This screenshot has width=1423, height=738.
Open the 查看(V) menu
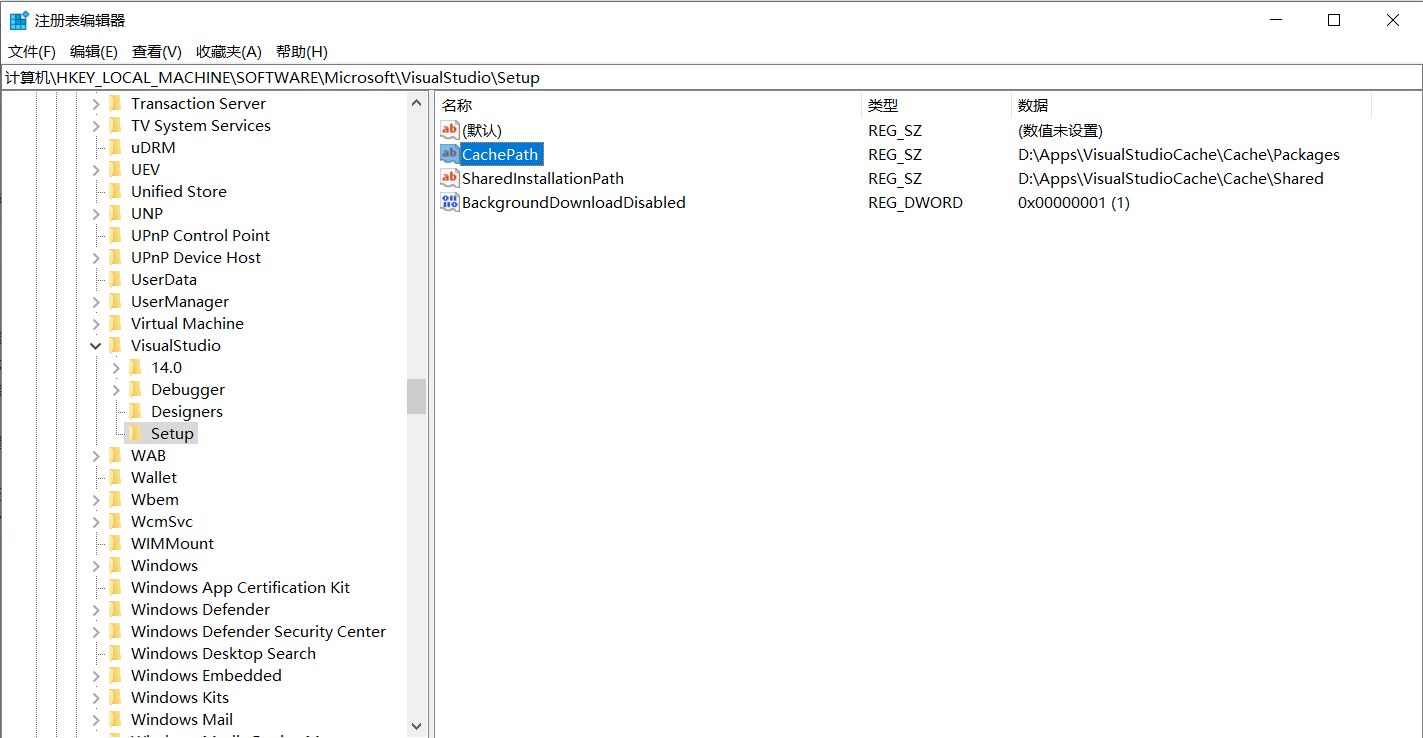pos(156,51)
